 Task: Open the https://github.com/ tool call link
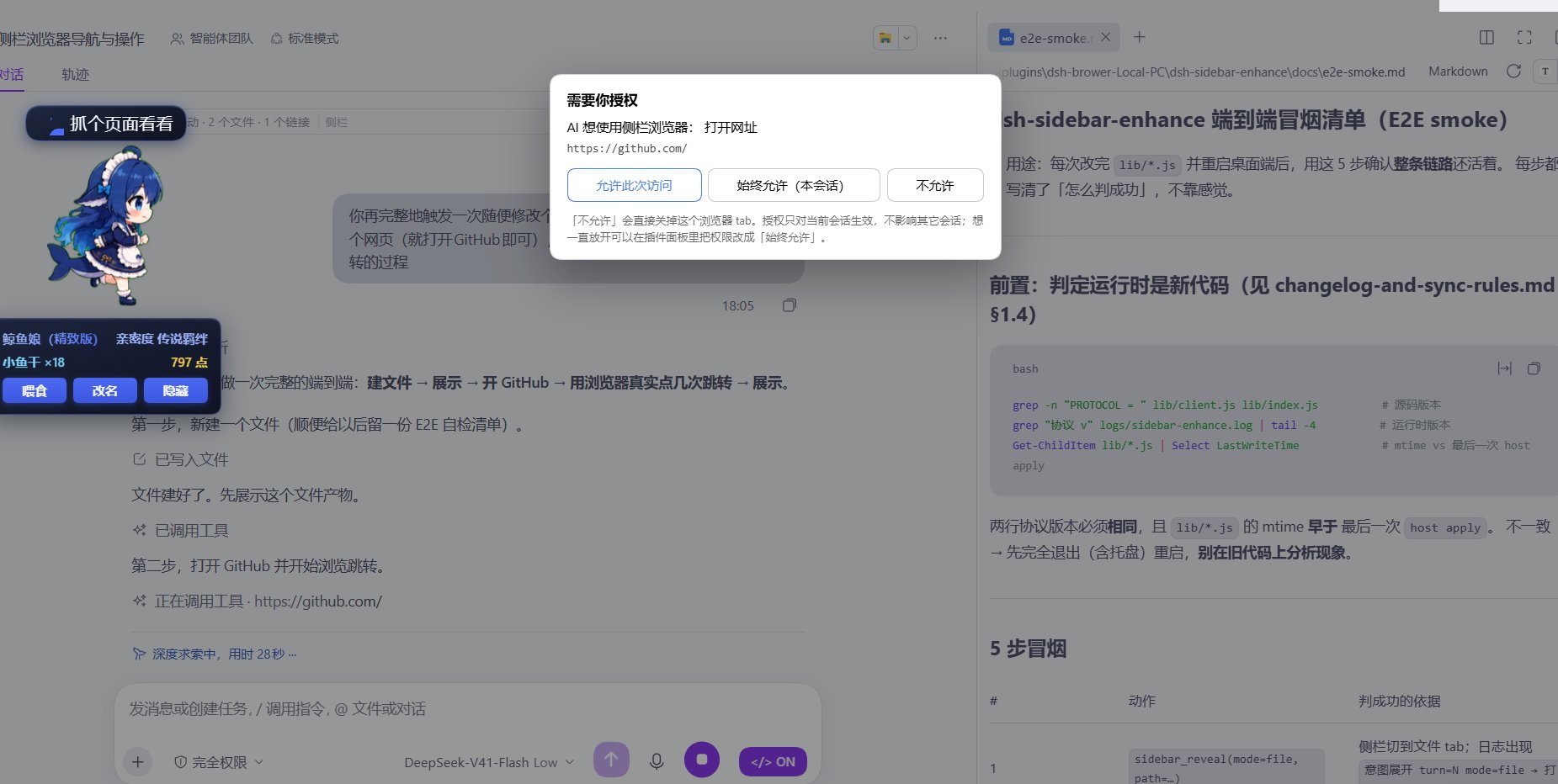[318, 601]
